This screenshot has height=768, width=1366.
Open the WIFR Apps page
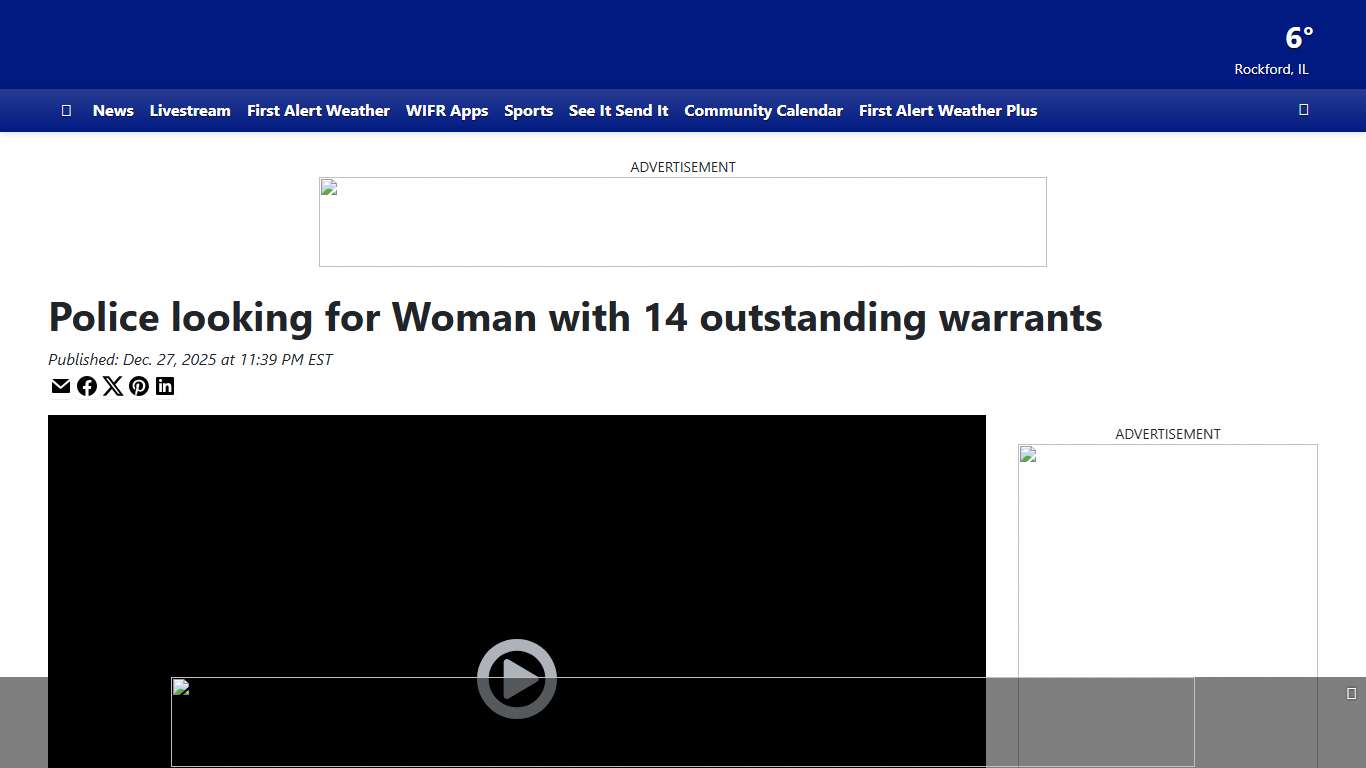(447, 110)
